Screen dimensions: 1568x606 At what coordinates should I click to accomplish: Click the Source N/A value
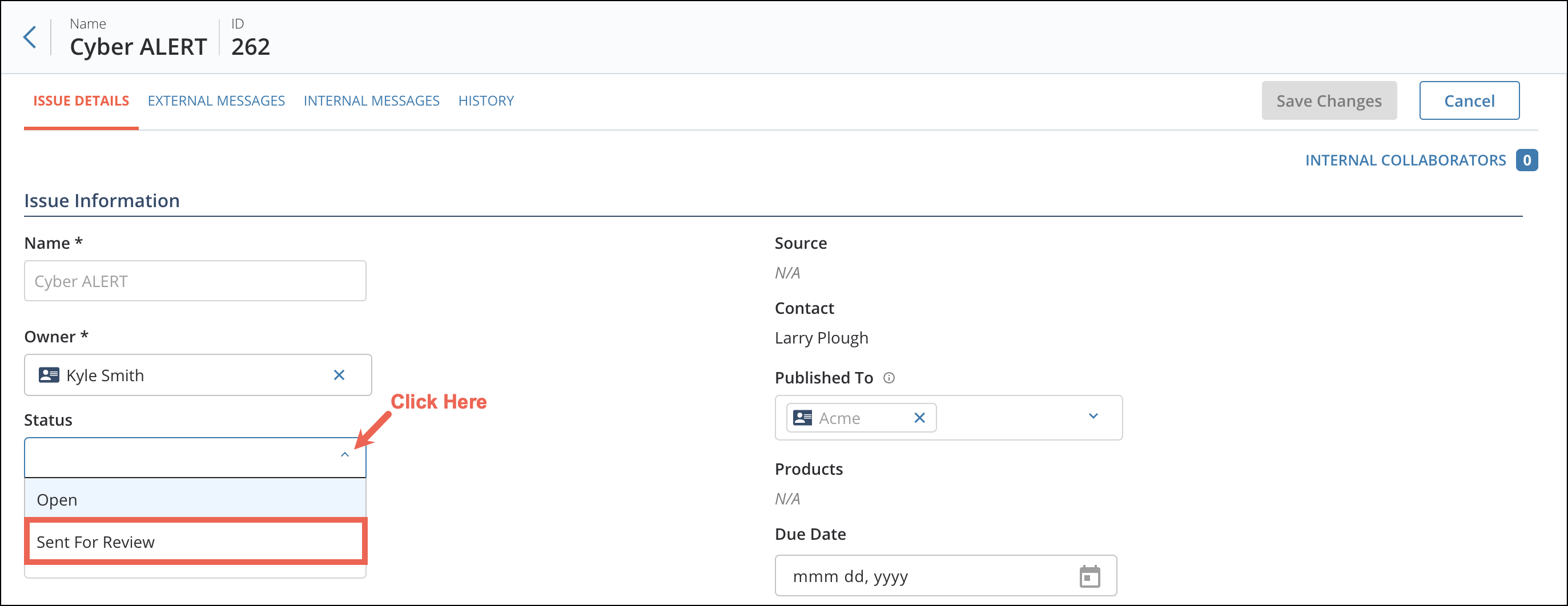(x=787, y=273)
